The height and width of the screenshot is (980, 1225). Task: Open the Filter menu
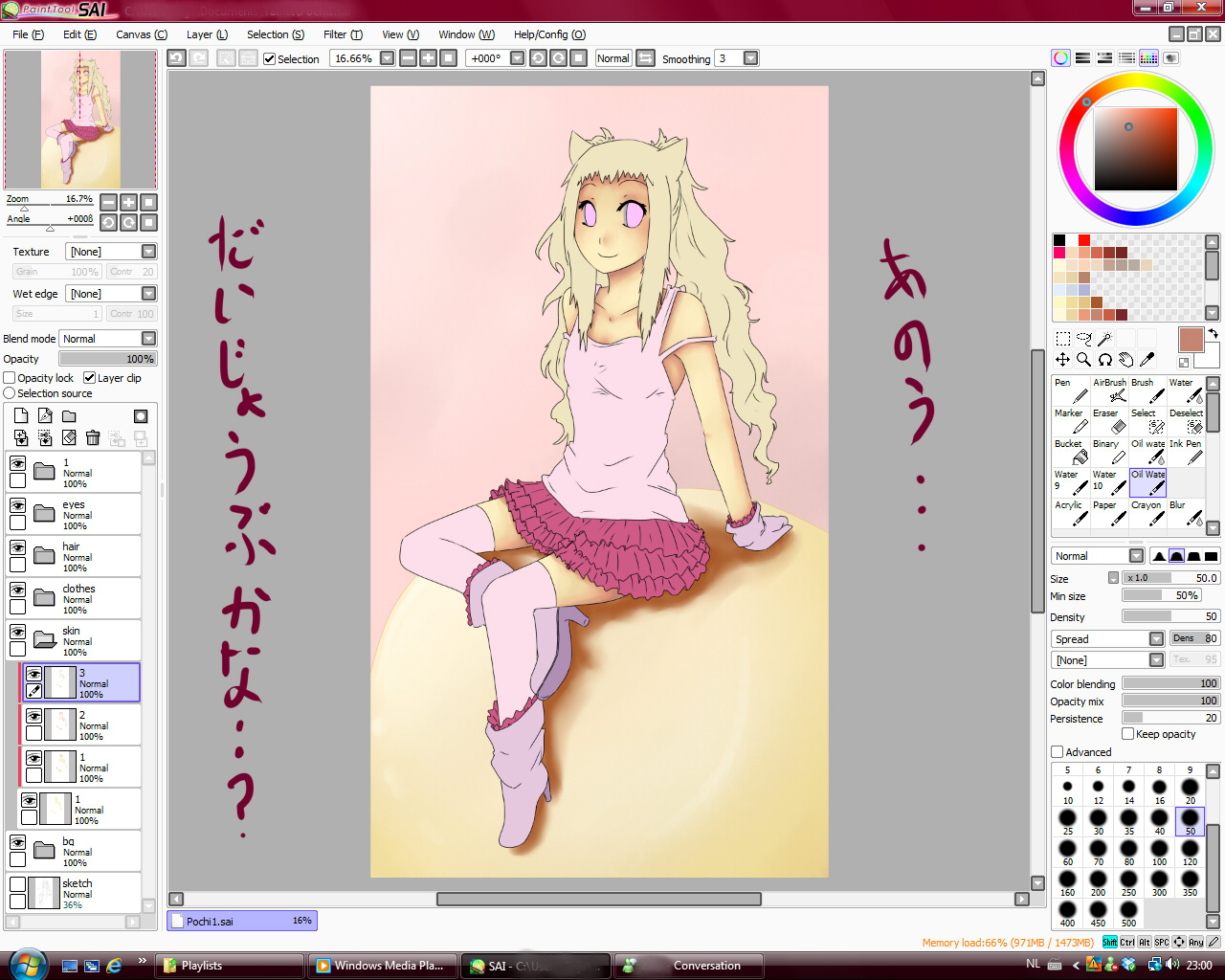click(343, 34)
